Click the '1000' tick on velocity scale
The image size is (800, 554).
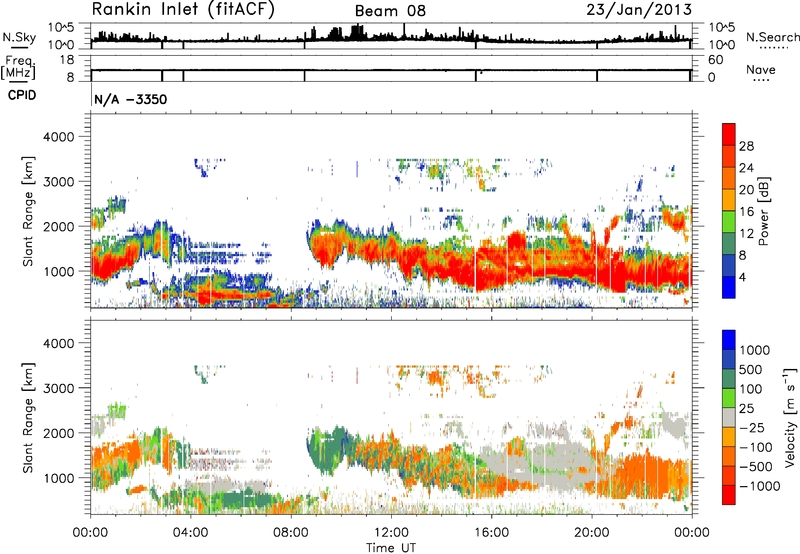pos(755,350)
